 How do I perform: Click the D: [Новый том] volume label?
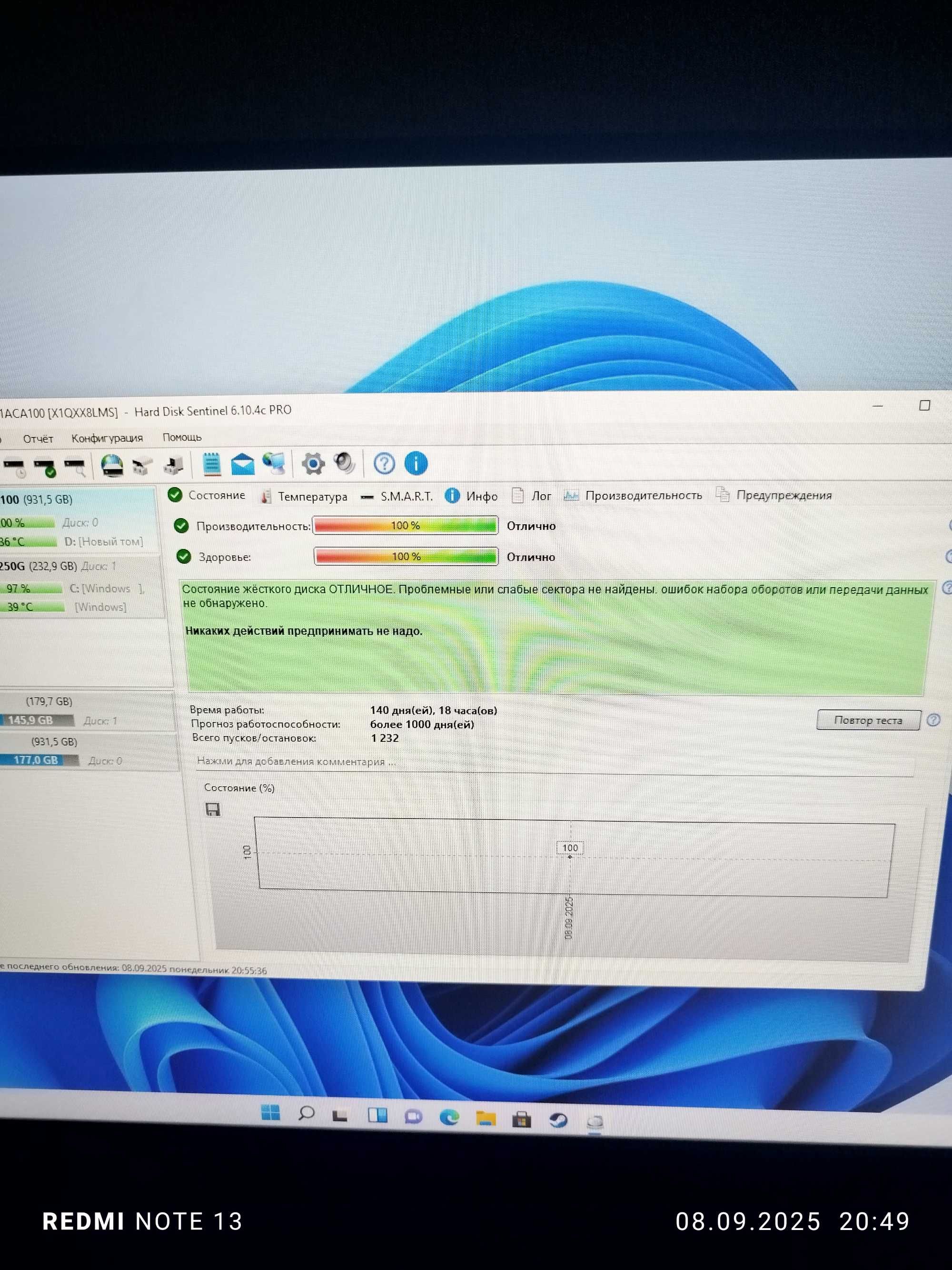[x=103, y=541]
